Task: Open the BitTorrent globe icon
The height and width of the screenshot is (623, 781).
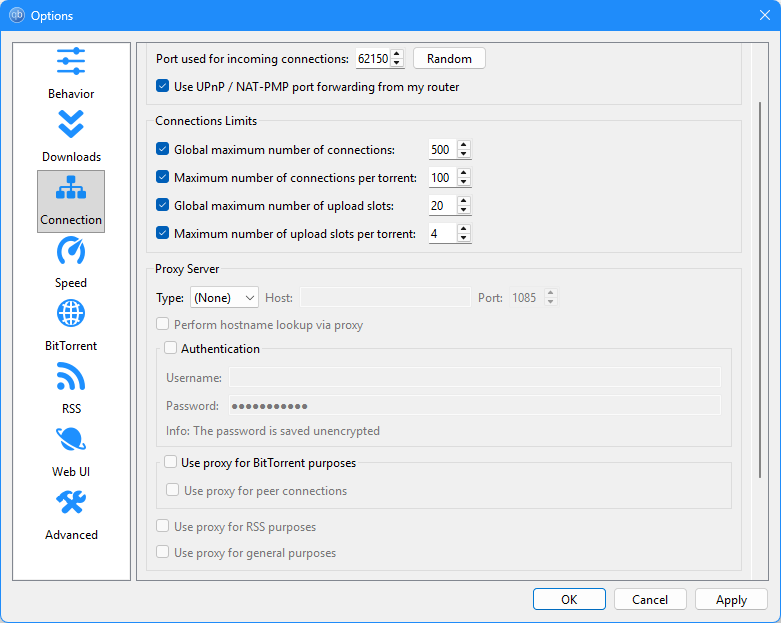Action: (x=71, y=313)
